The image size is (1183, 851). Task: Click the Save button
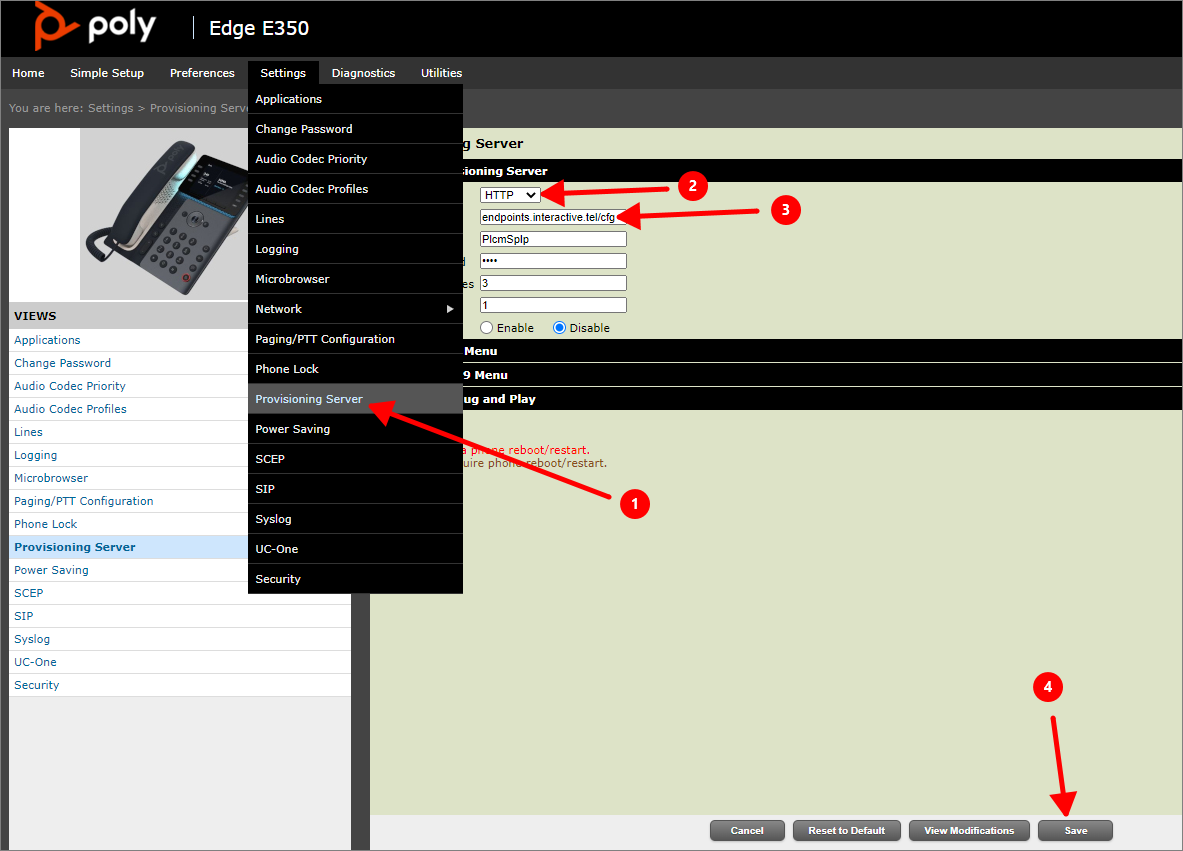[1075, 830]
